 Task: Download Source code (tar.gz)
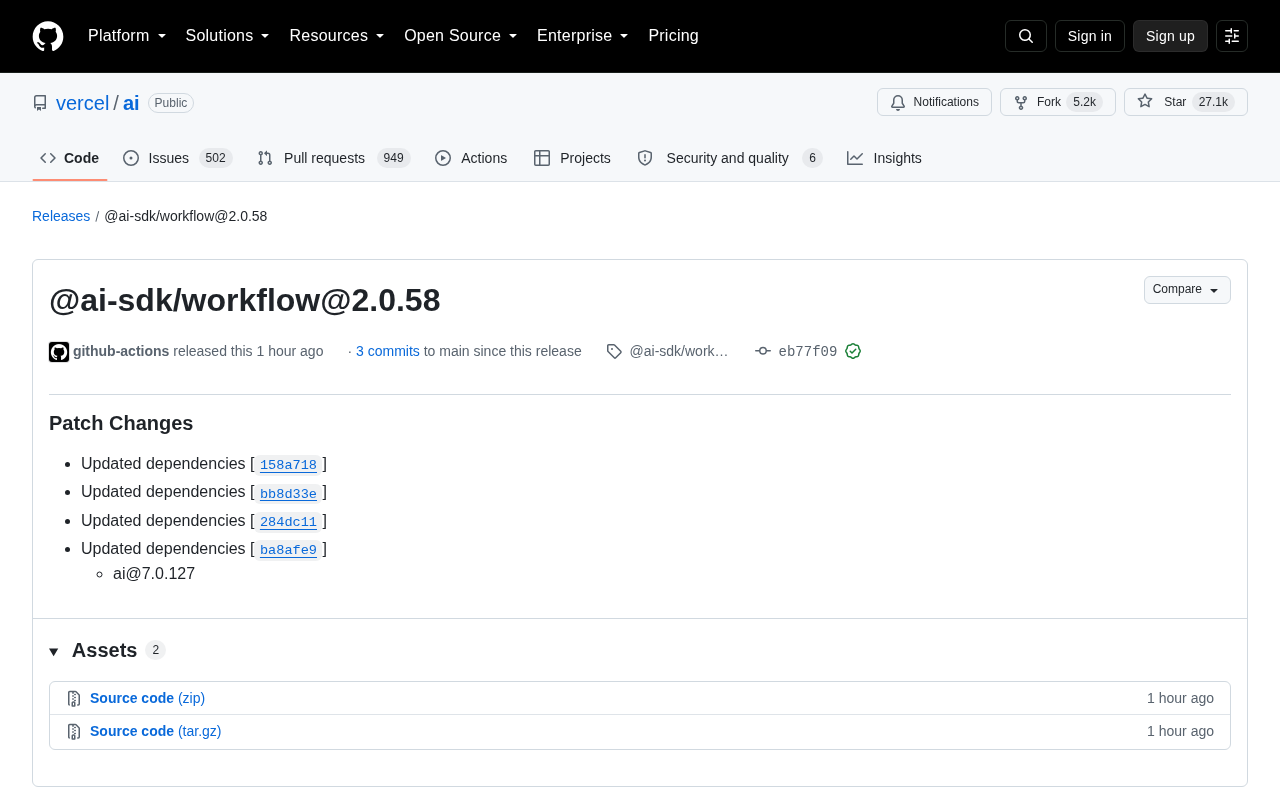point(156,731)
